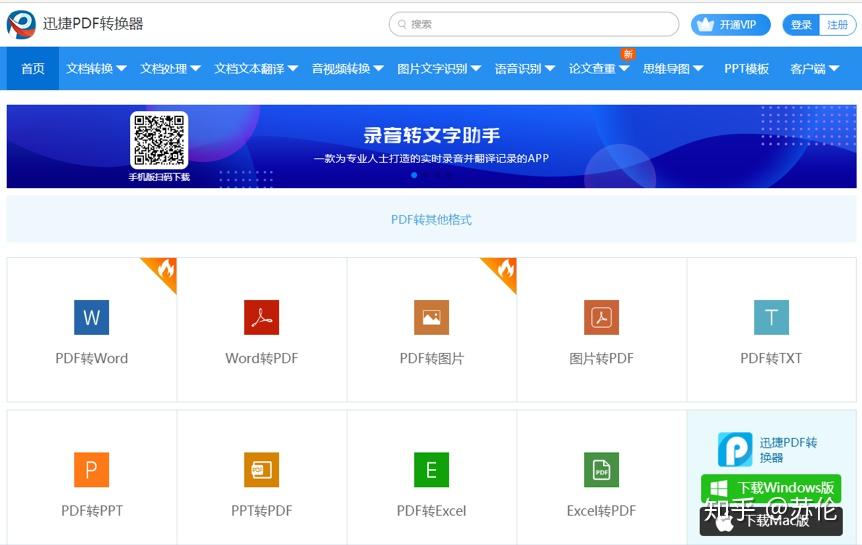Open the PDF转TXT tool icon
The width and height of the screenshot is (862, 545).
point(771,317)
